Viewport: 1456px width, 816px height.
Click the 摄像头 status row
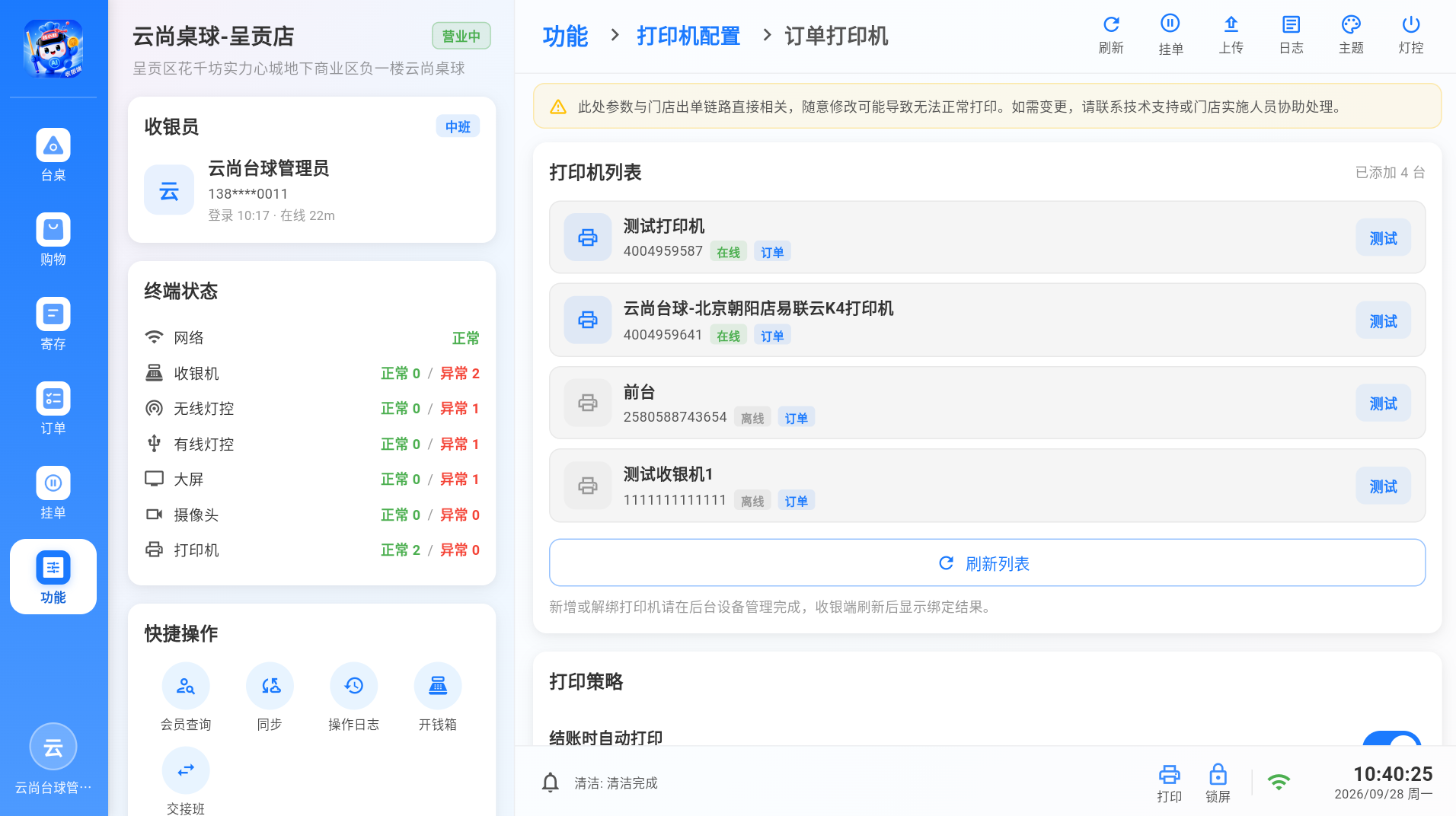[x=312, y=515]
